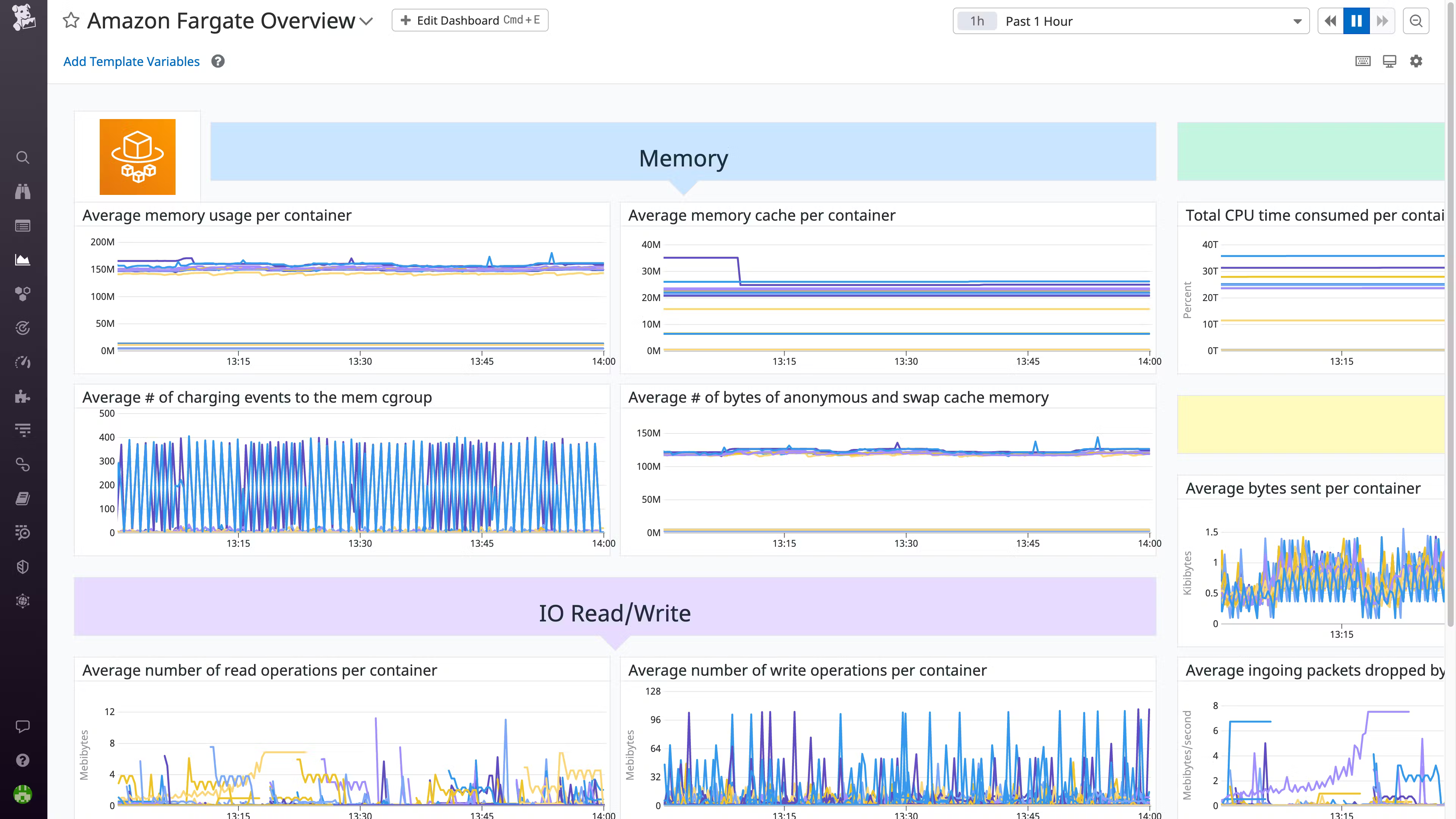Screen dimensions: 1456x819
Task: Open global search in the sidebar
Action: [x=23, y=158]
